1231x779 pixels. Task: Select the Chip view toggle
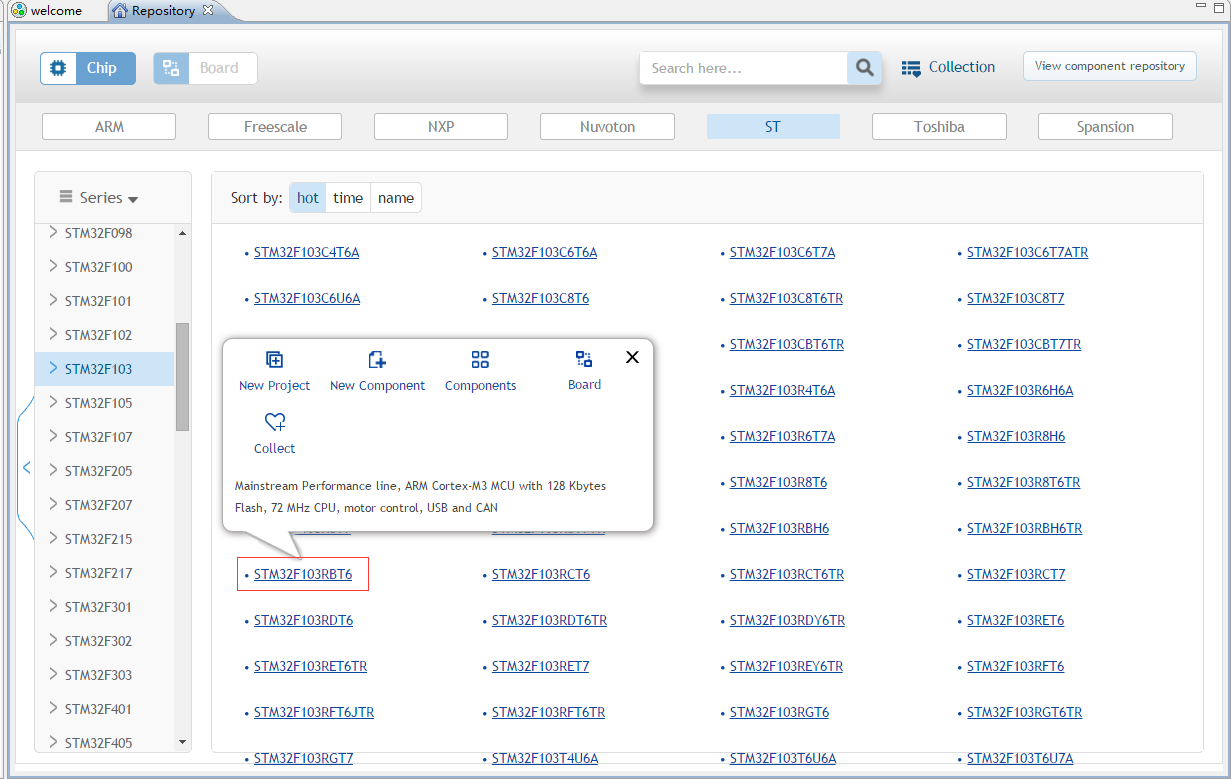[x=88, y=68]
